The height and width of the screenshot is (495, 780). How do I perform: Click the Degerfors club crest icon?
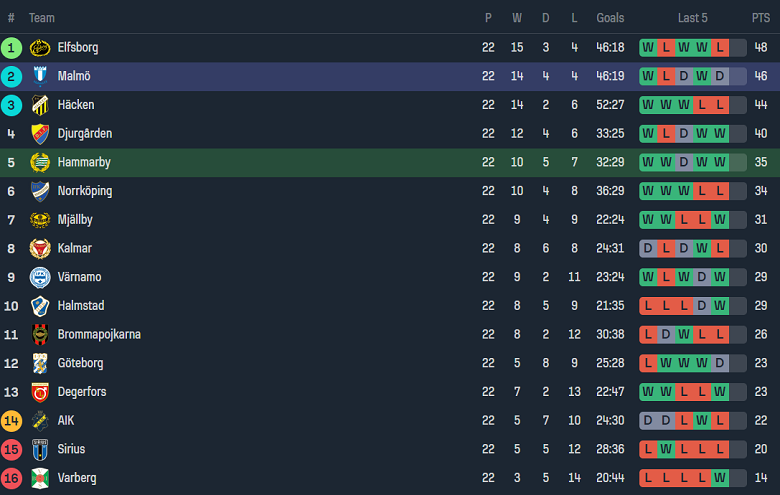click(x=40, y=392)
